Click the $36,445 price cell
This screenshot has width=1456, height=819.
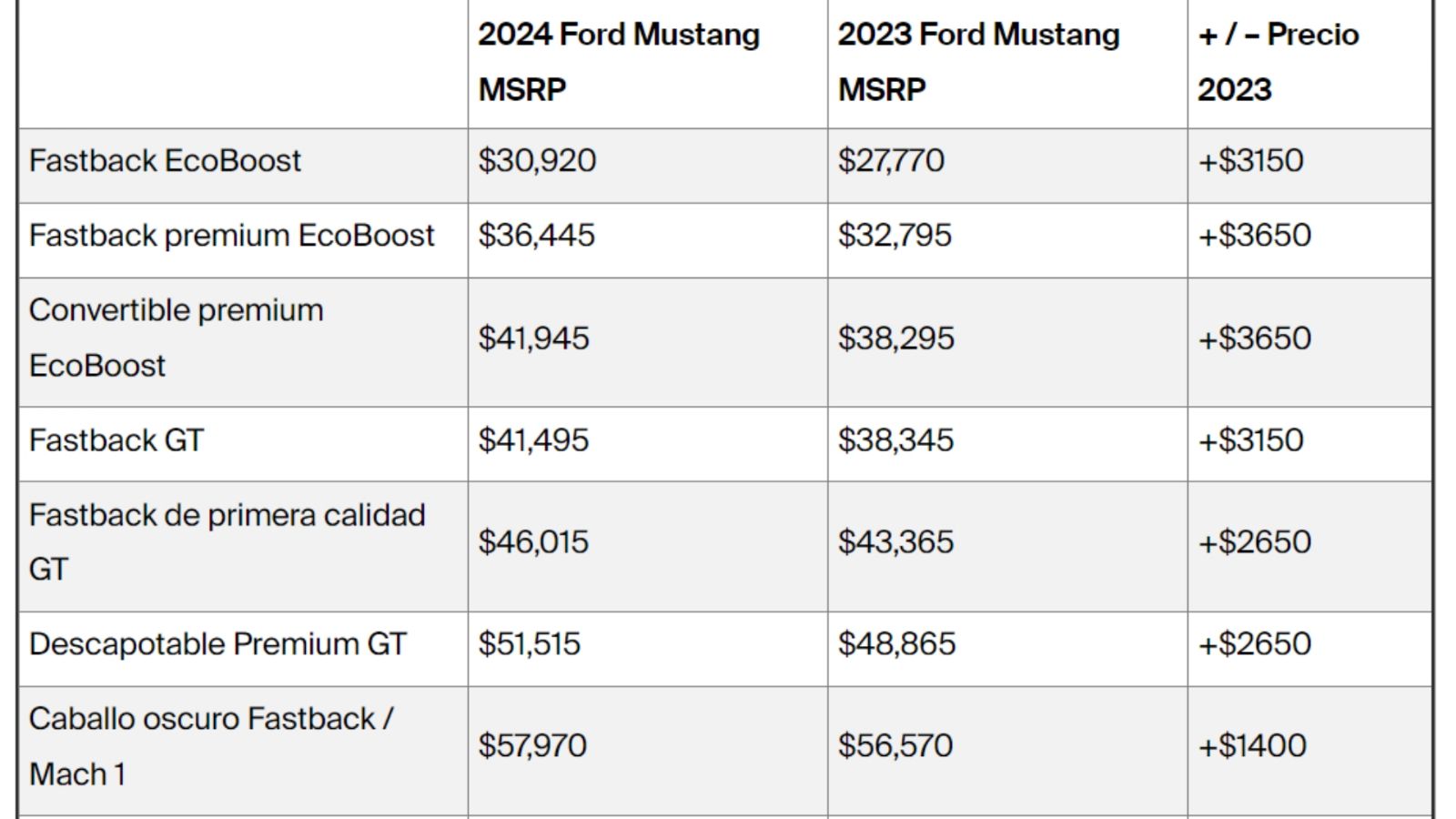[536, 236]
